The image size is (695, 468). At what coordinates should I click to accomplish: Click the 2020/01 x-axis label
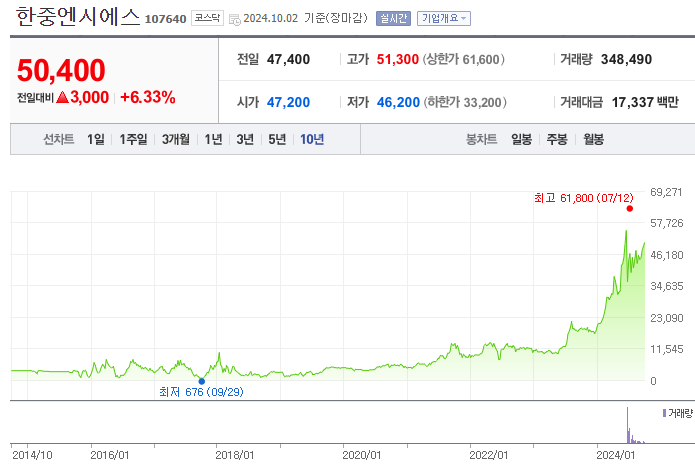coord(361,455)
